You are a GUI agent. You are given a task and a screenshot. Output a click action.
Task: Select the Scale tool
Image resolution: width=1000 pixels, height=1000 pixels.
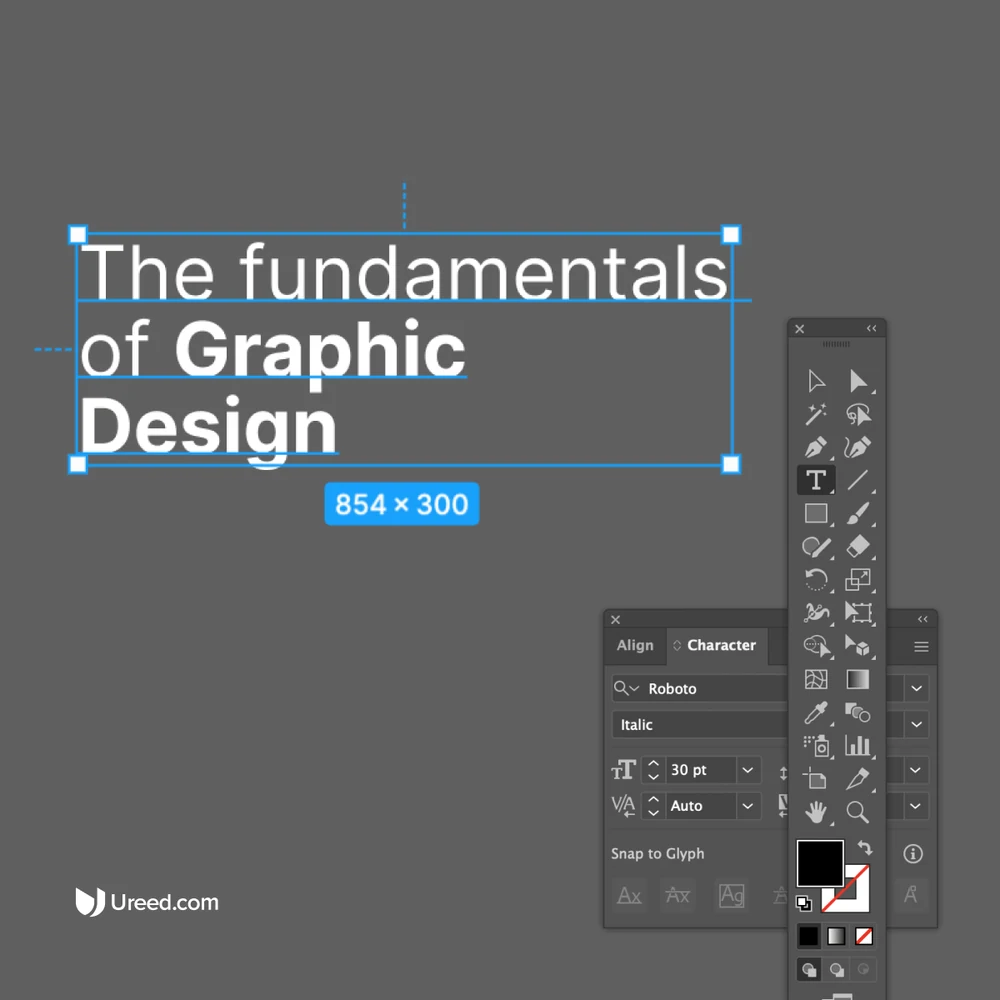click(858, 580)
